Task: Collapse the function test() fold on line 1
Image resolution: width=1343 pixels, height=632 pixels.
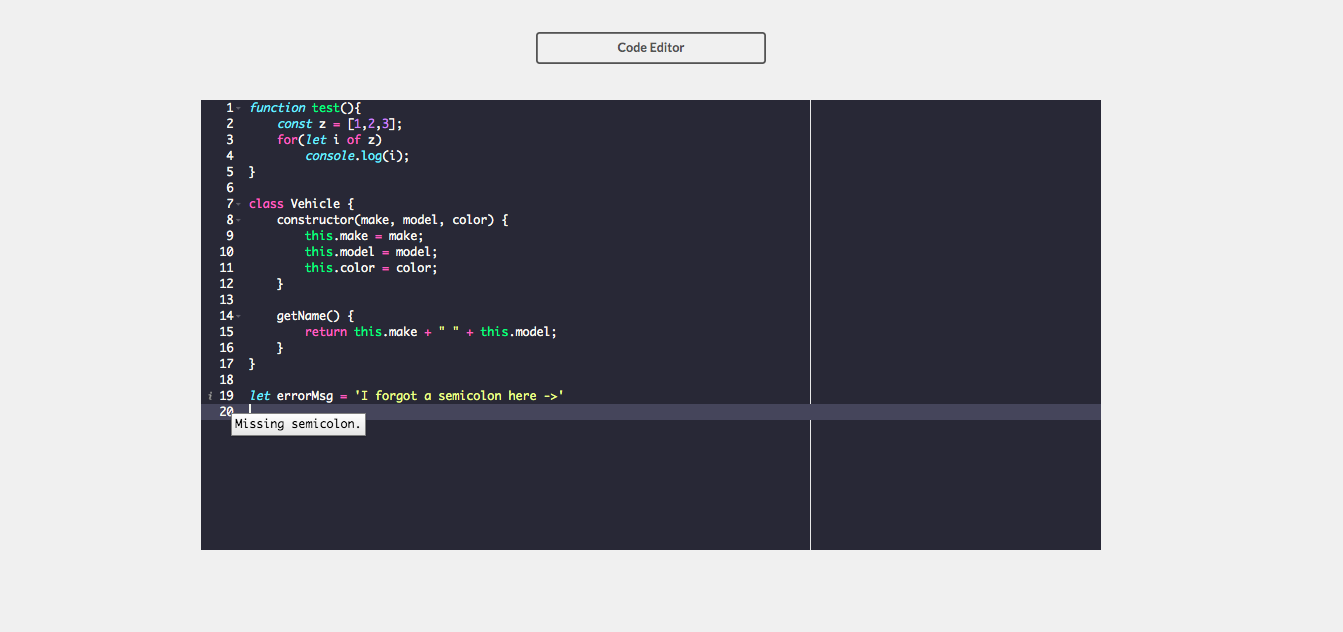Action: click(238, 108)
